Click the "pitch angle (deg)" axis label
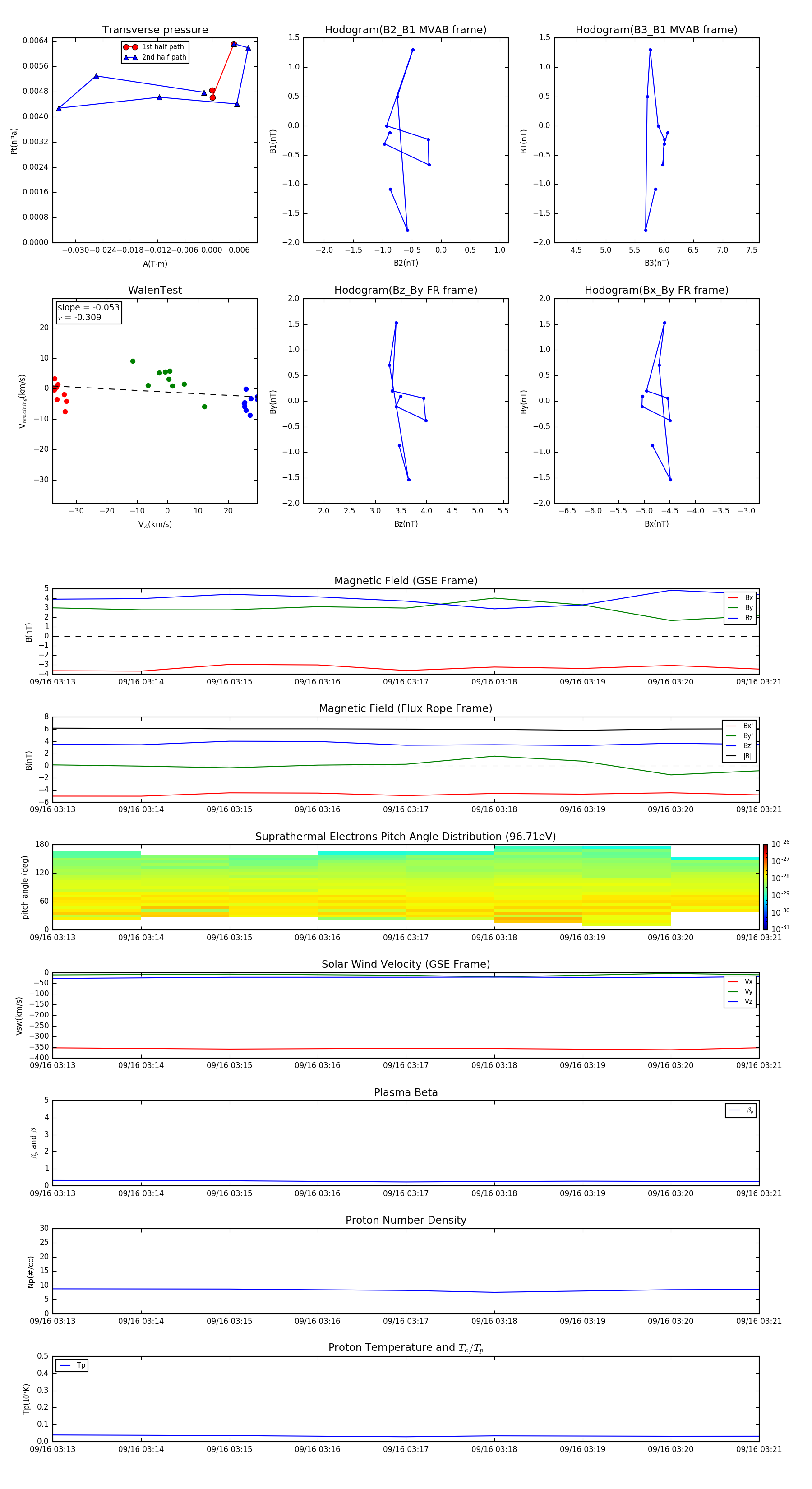The height and width of the screenshot is (1489, 812). [25, 887]
